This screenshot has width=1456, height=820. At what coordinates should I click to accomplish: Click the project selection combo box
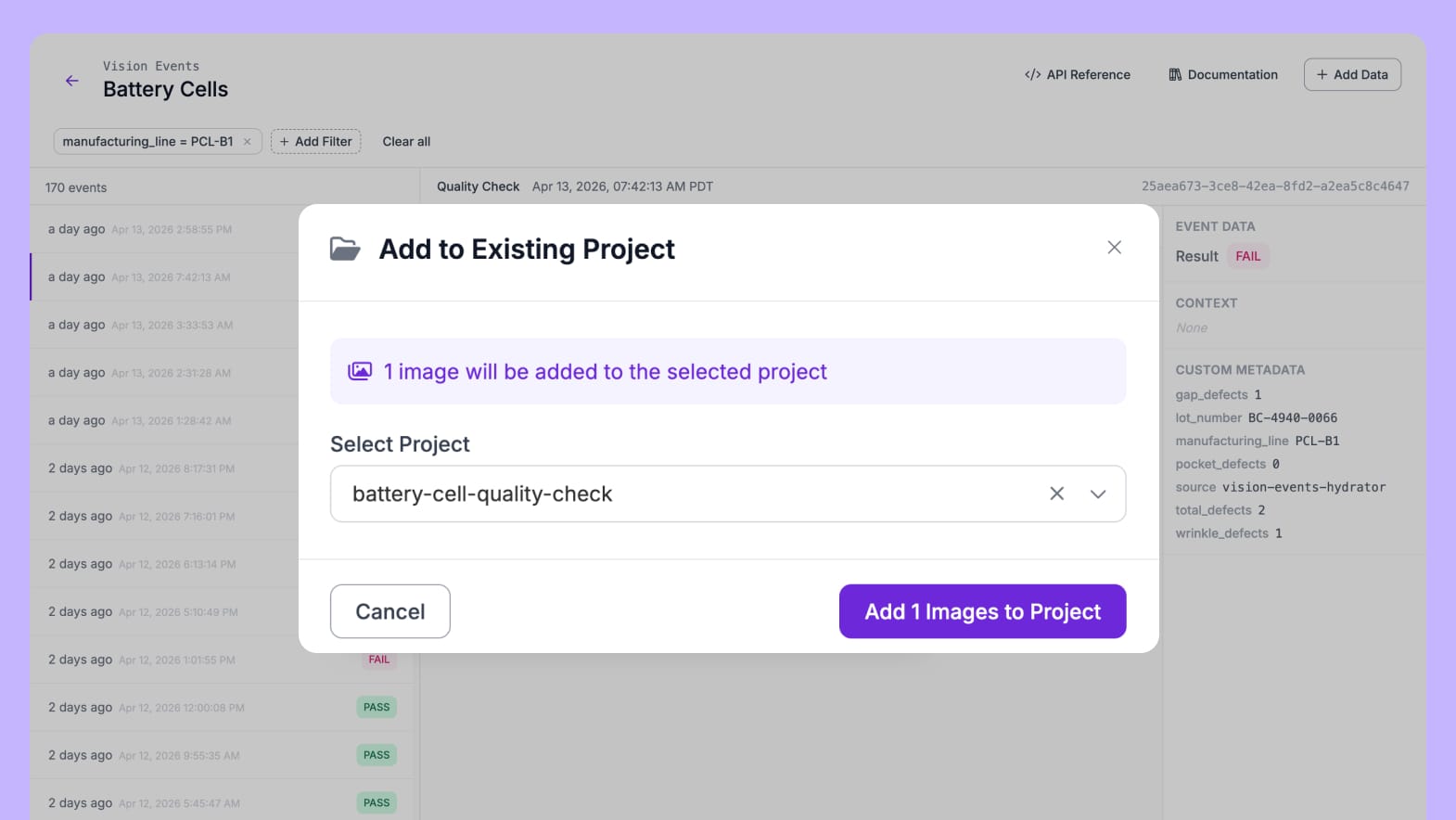[686, 493]
